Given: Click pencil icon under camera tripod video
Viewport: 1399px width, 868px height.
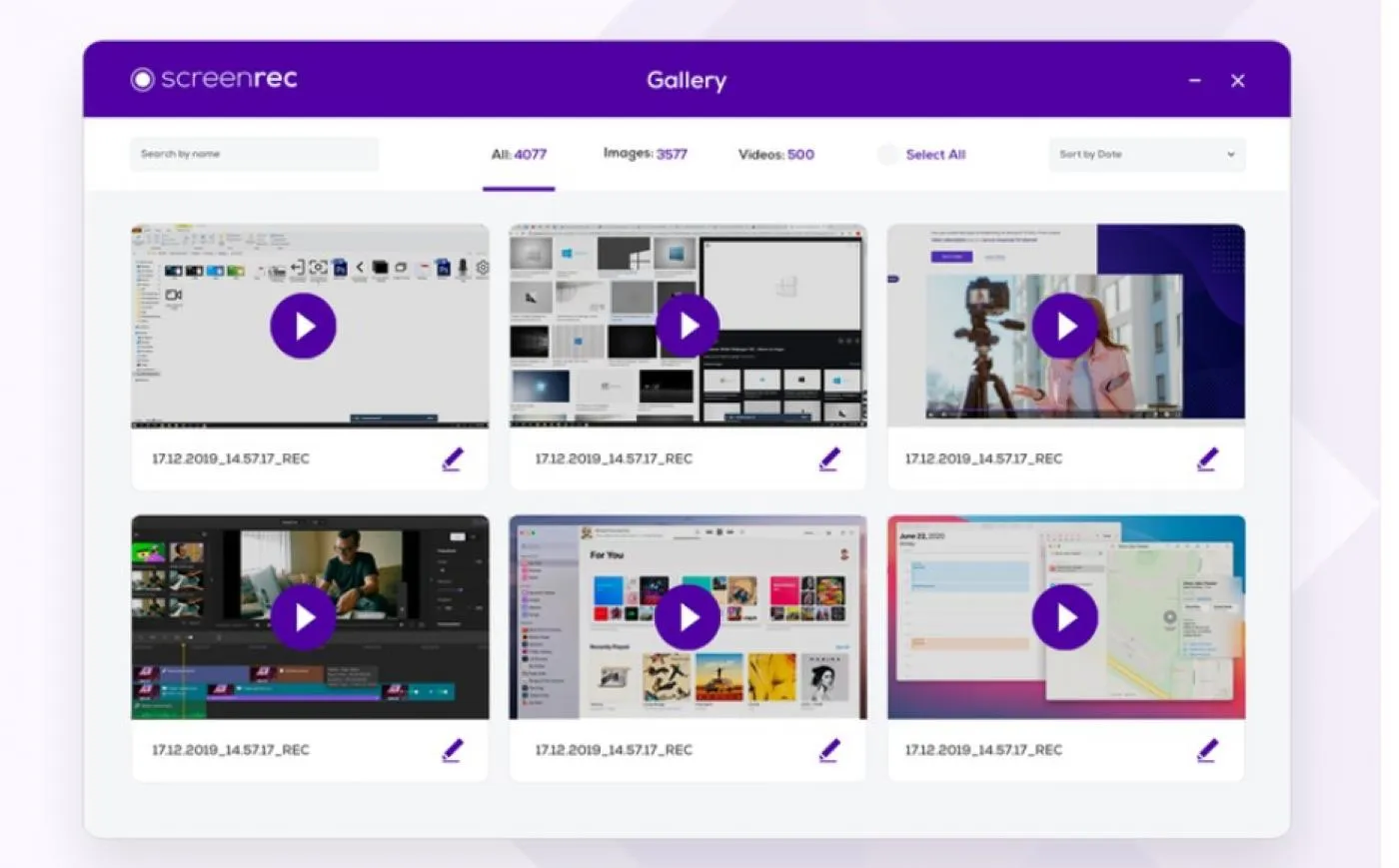Looking at the screenshot, I should click(1207, 459).
